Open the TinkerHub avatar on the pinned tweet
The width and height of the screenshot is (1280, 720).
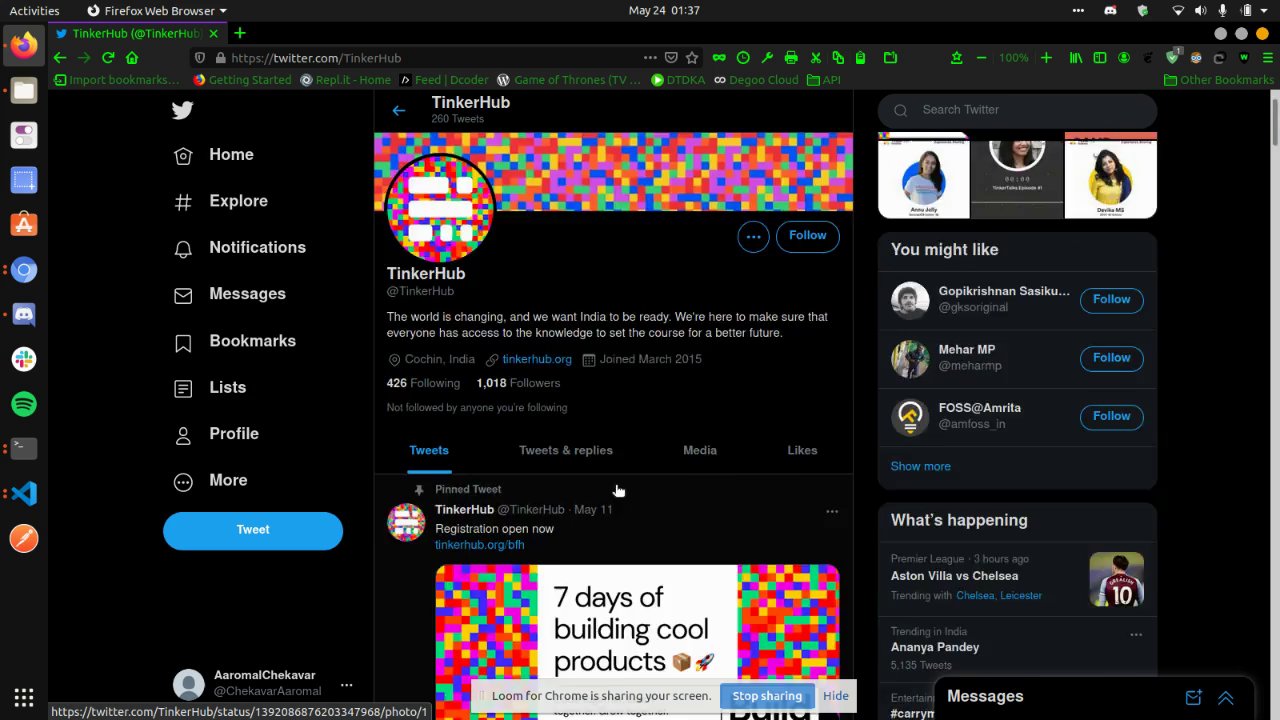(x=406, y=522)
